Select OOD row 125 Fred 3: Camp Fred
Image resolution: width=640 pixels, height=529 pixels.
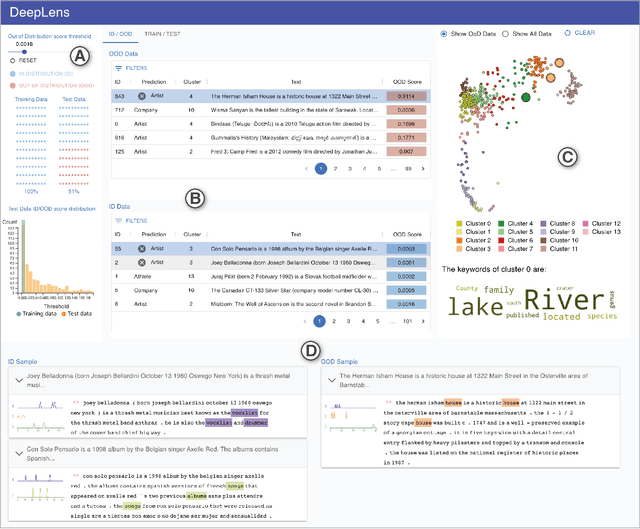pyautogui.click(x=271, y=151)
